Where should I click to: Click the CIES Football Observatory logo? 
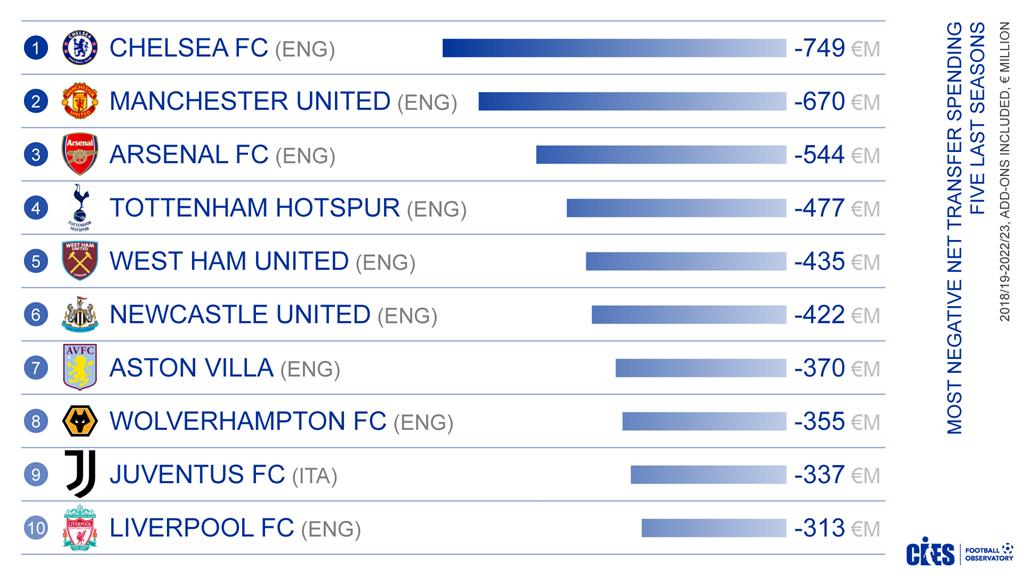[x=960, y=553]
